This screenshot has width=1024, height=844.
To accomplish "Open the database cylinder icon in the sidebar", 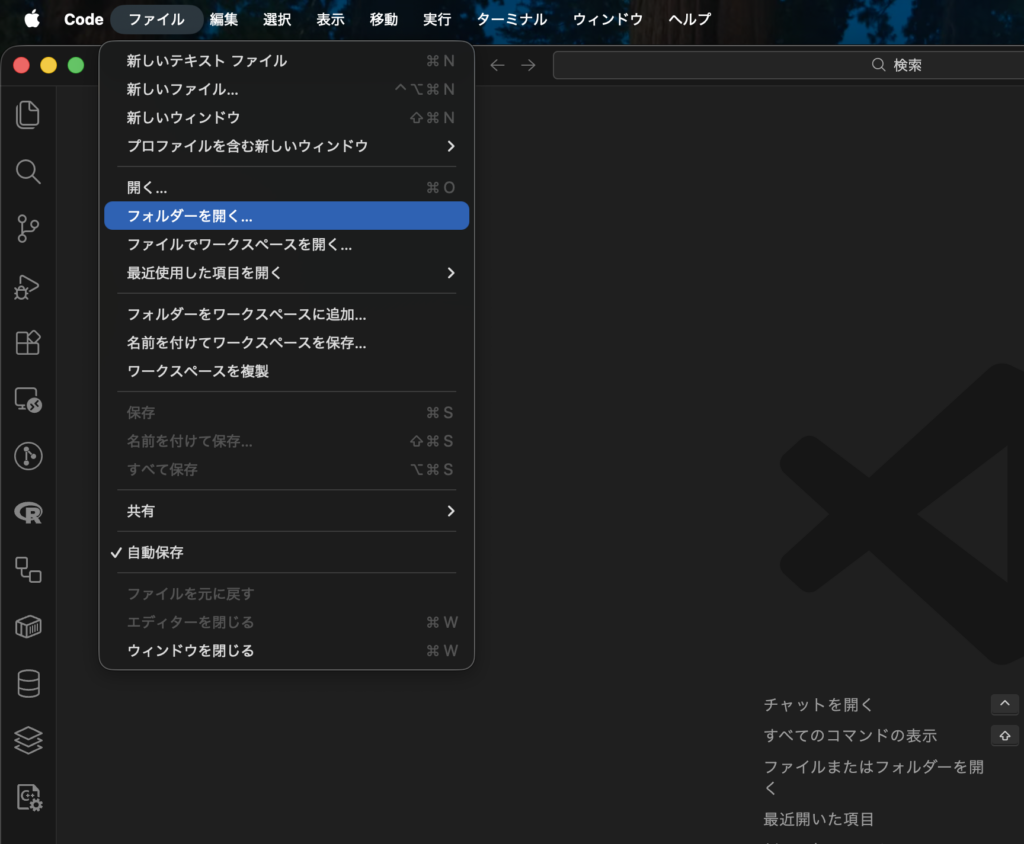I will [x=28, y=684].
